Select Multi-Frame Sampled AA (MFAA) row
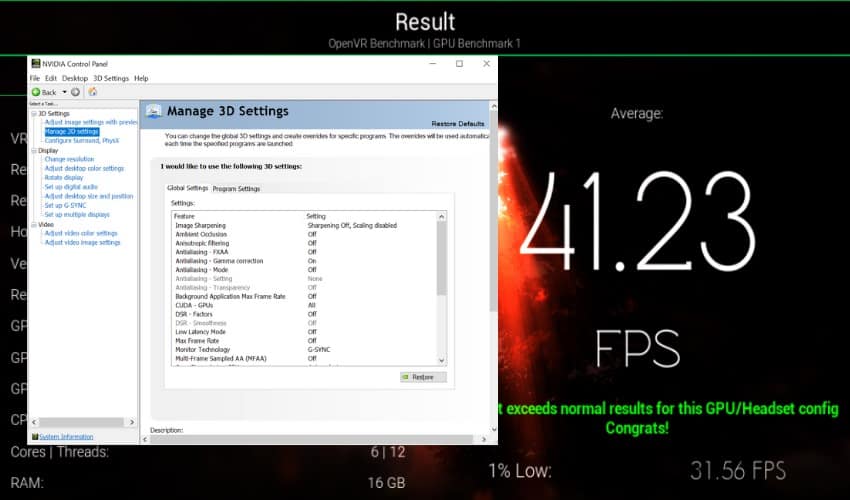Screen dimensions: 850x500 pos(305,358)
